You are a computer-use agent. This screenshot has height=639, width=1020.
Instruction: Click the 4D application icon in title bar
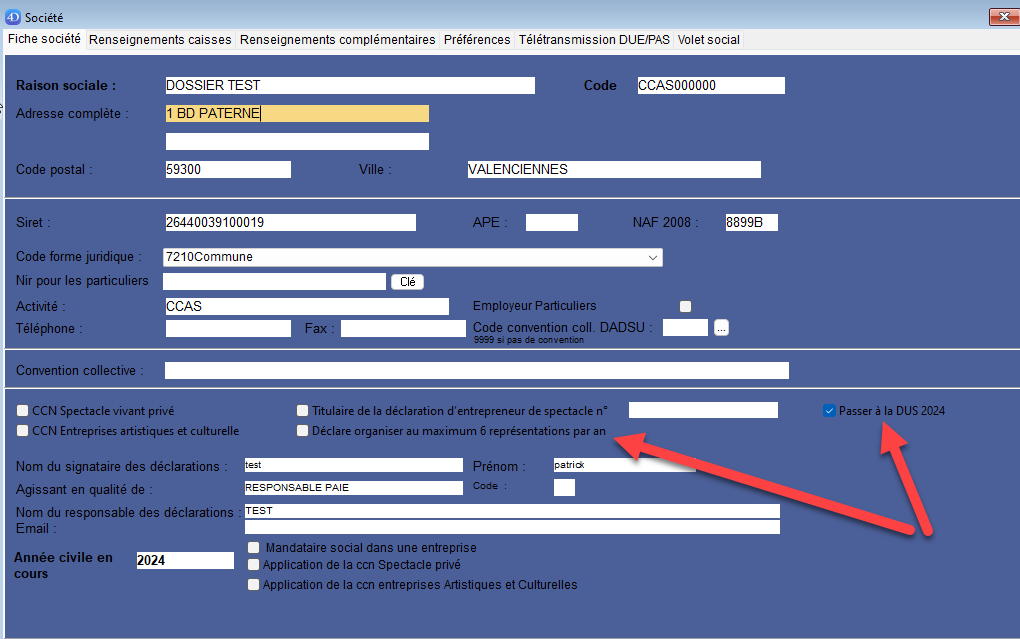tap(13, 17)
